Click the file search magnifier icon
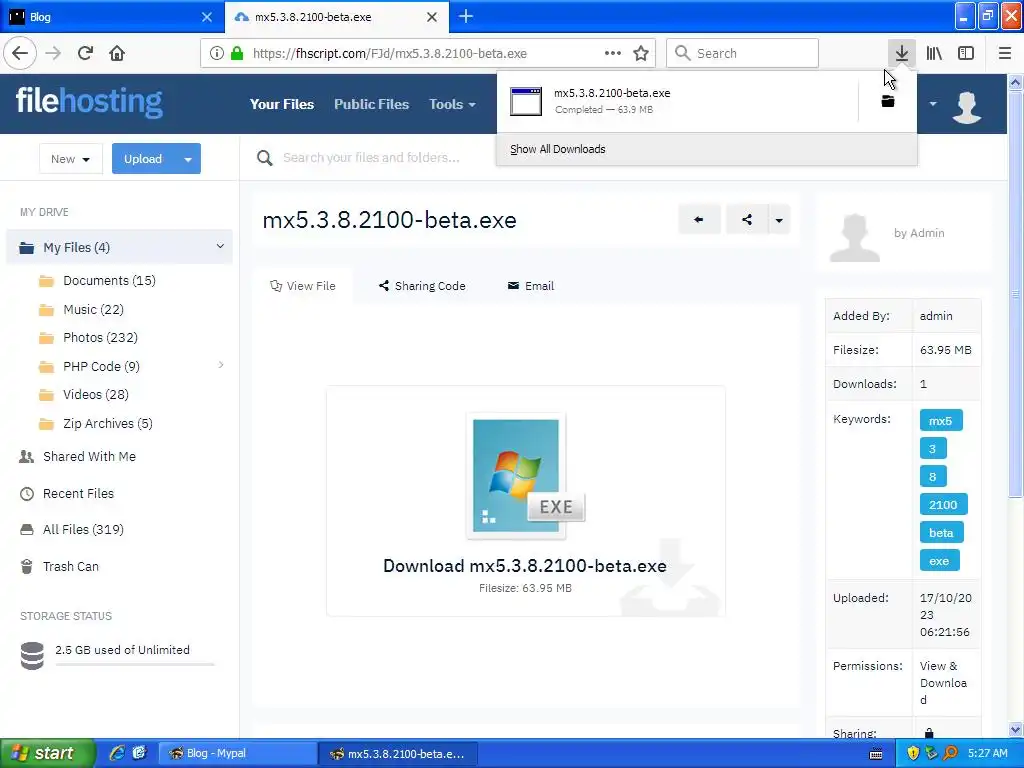Image resolution: width=1024 pixels, height=768 pixels. tap(264, 157)
